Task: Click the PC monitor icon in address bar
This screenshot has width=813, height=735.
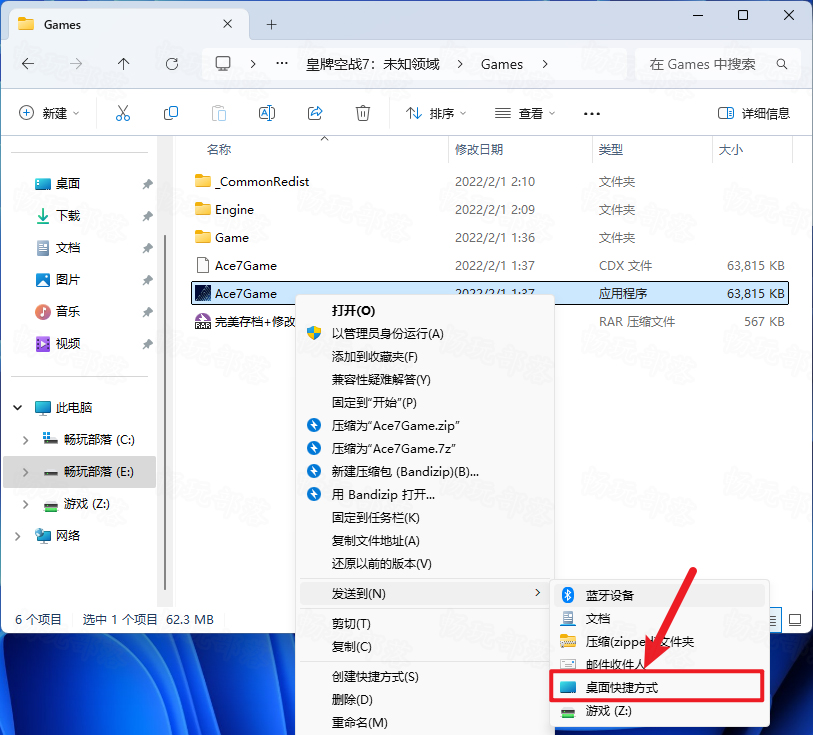Action: 223,64
